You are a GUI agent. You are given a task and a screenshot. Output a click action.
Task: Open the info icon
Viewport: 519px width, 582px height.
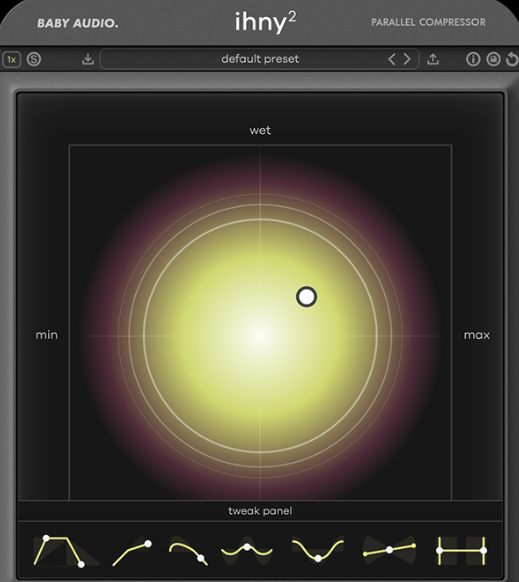pyautogui.click(x=473, y=59)
